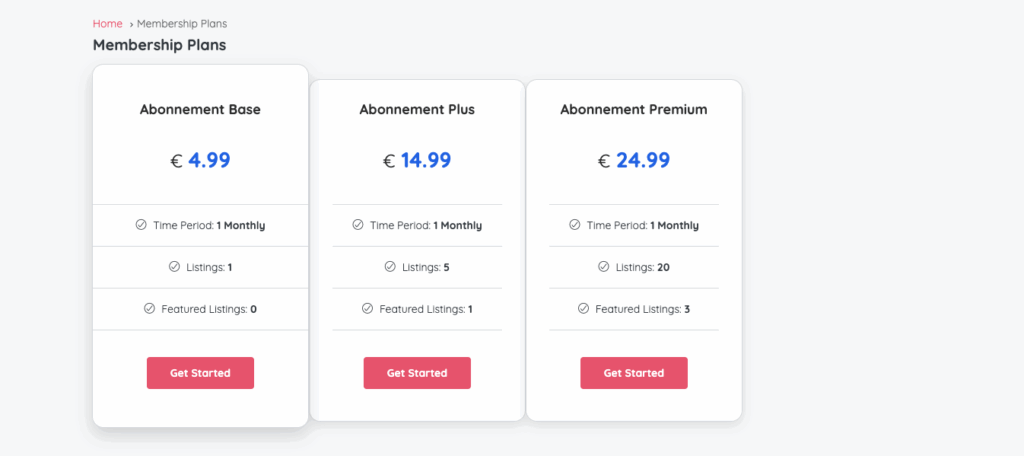Click the checkmark icon beside Base Listings: 1
This screenshot has width=1024, height=456.
[174, 267]
